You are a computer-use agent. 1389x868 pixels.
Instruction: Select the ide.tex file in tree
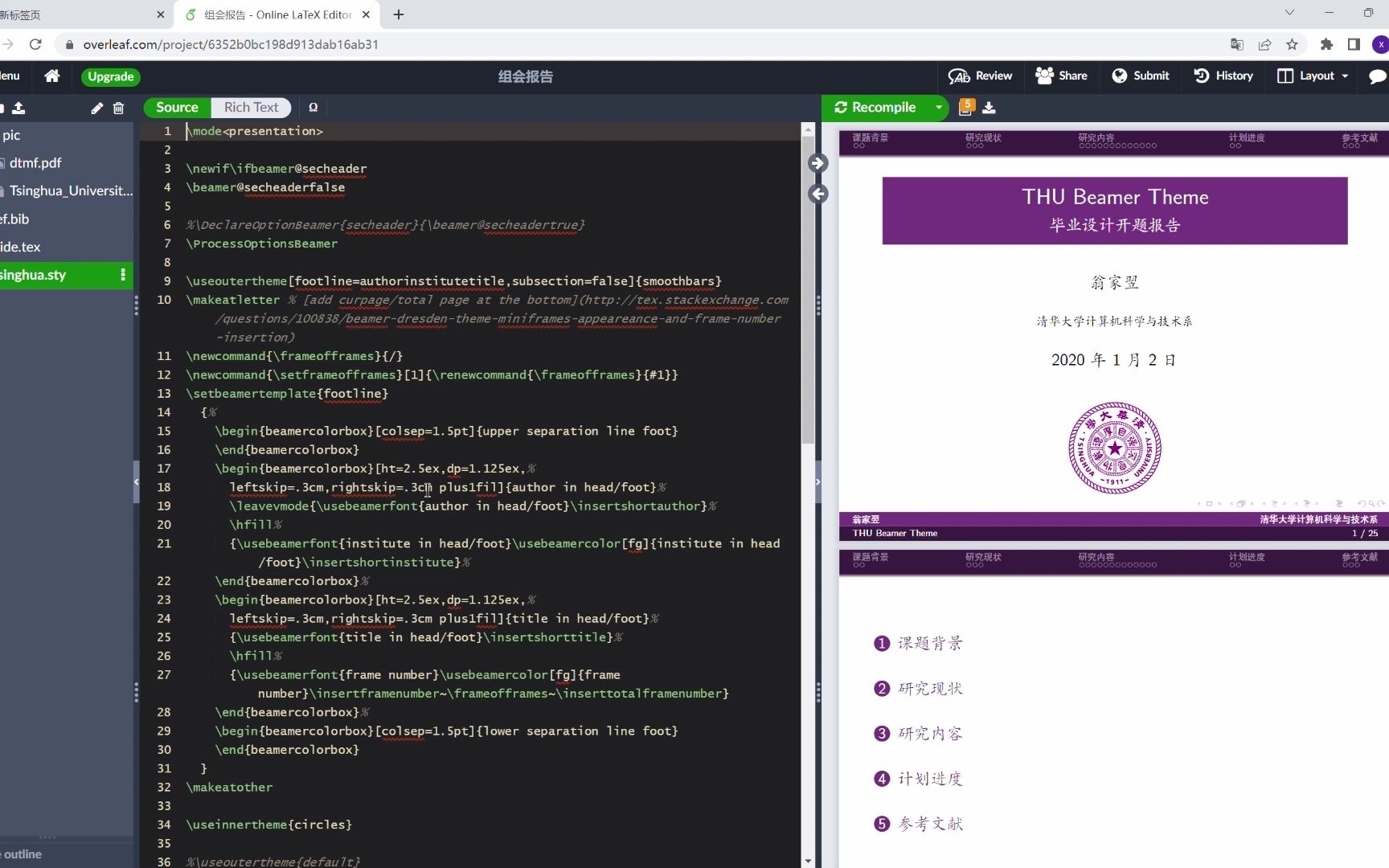[x=20, y=247]
